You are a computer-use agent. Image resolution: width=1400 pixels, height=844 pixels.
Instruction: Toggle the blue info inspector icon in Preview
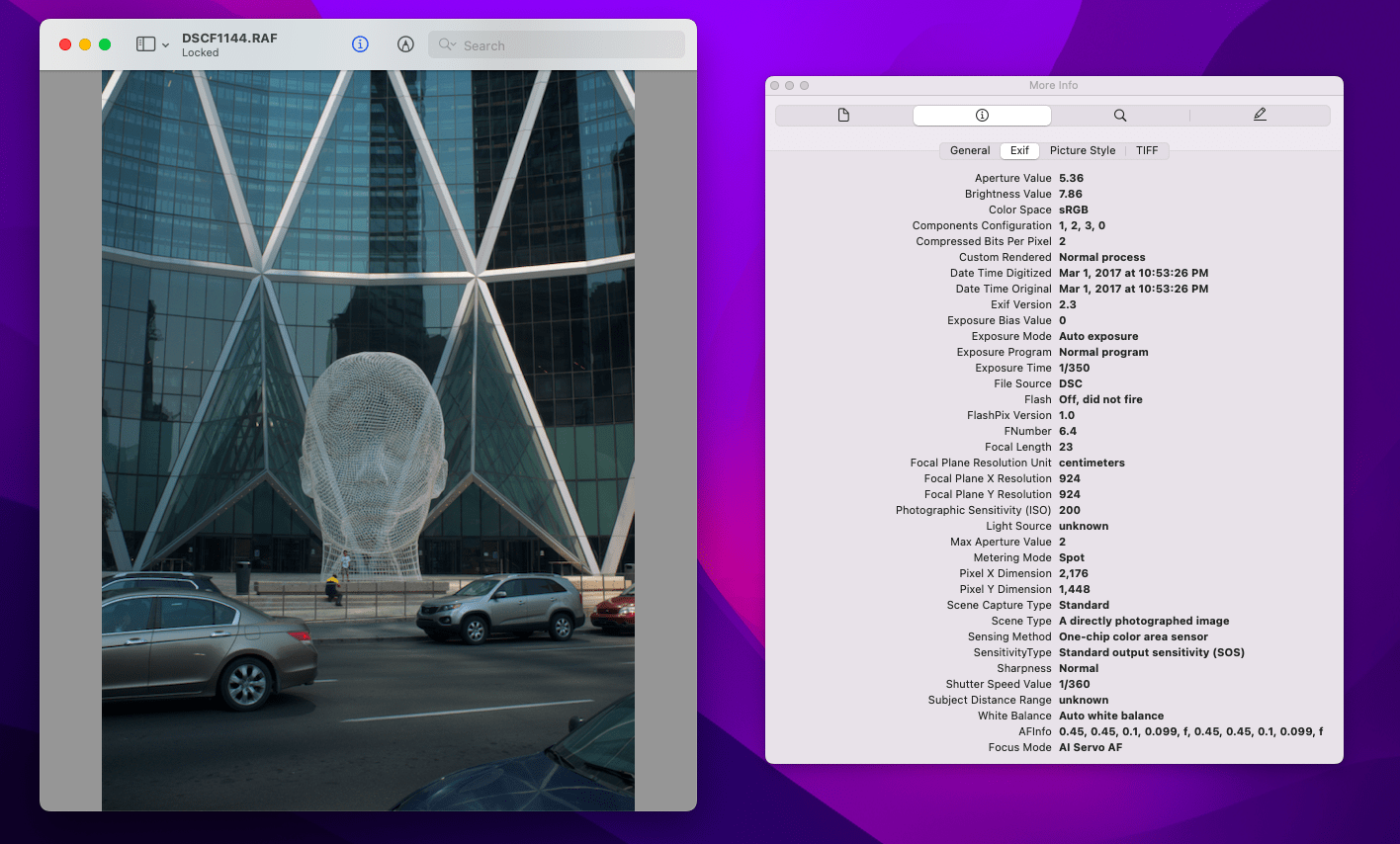[x=360, y=44]
